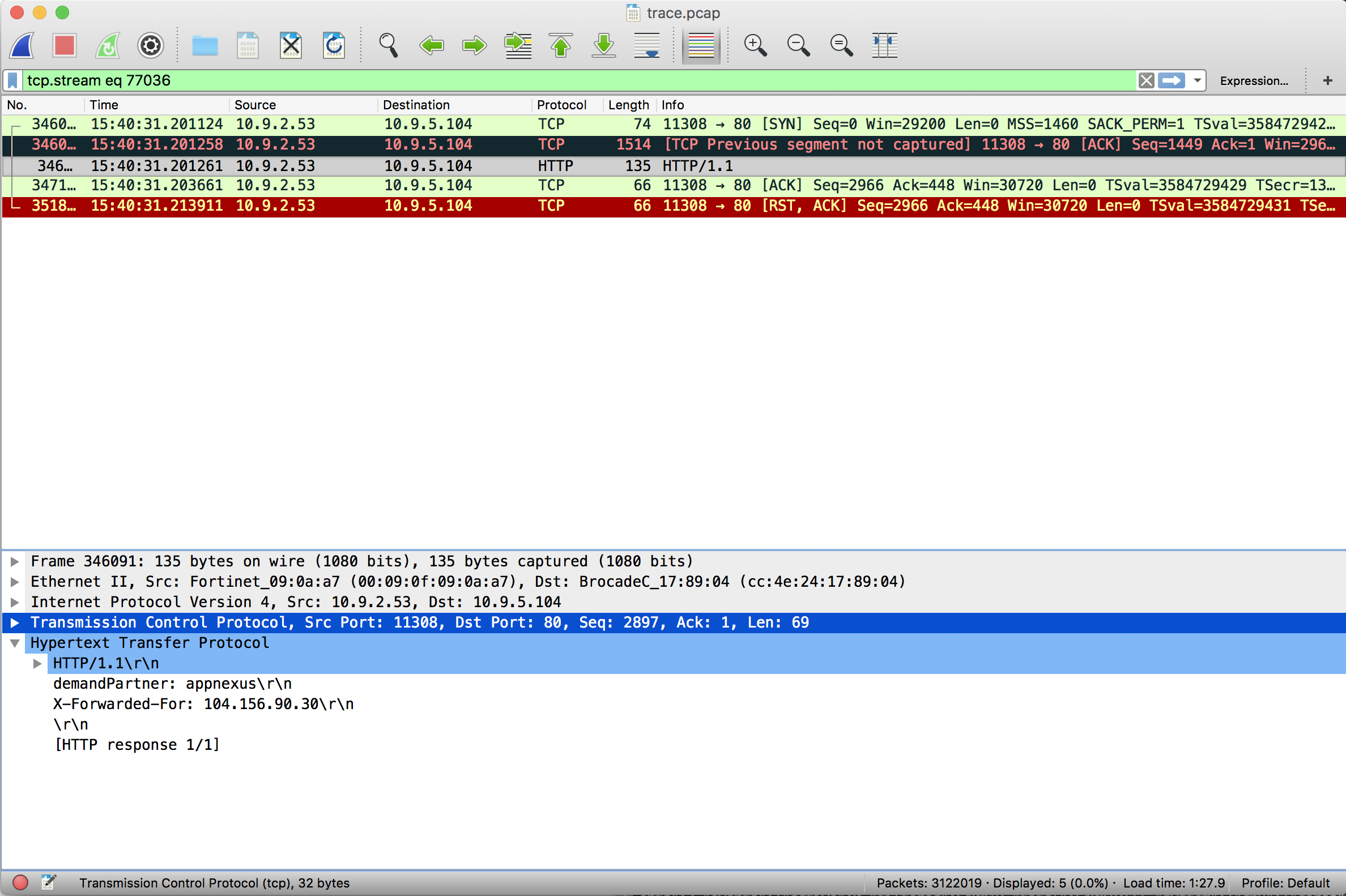Open the Expression… filter builder
Viewport: 1346px width, 896px height.
click(x=1254, y=80)
